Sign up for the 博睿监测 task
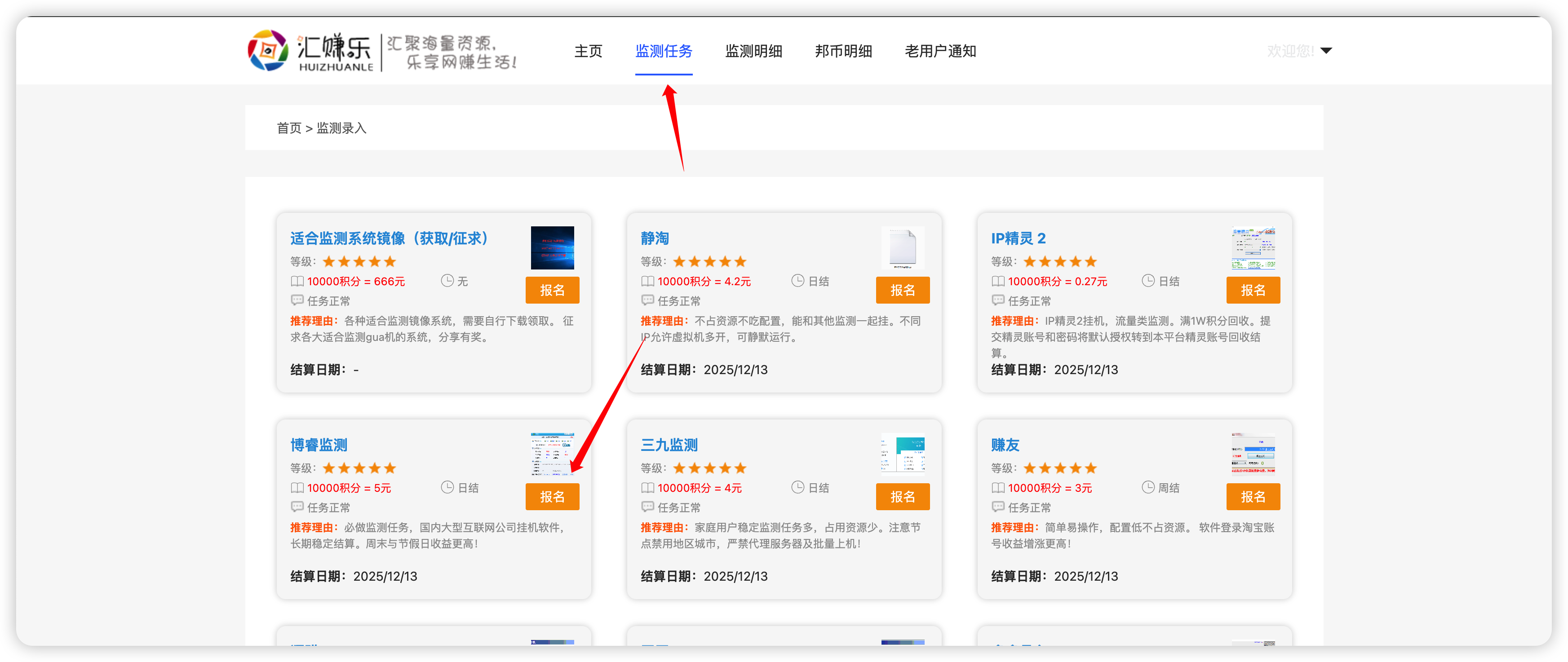Viewport: 1568px width, 662px height. (x=551, y=497)
